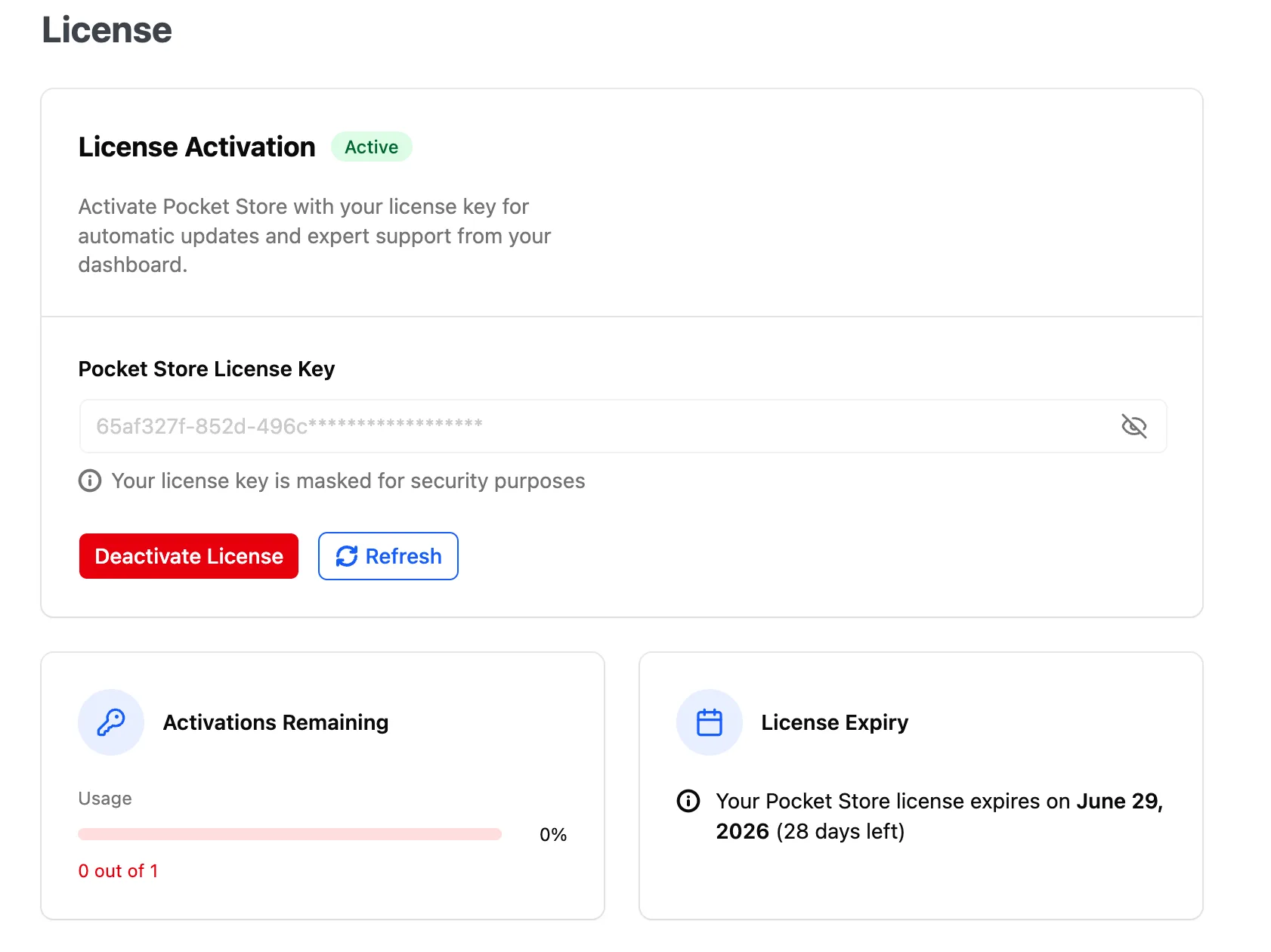Toggle license key visibility eye icon

click(1133, 426)
